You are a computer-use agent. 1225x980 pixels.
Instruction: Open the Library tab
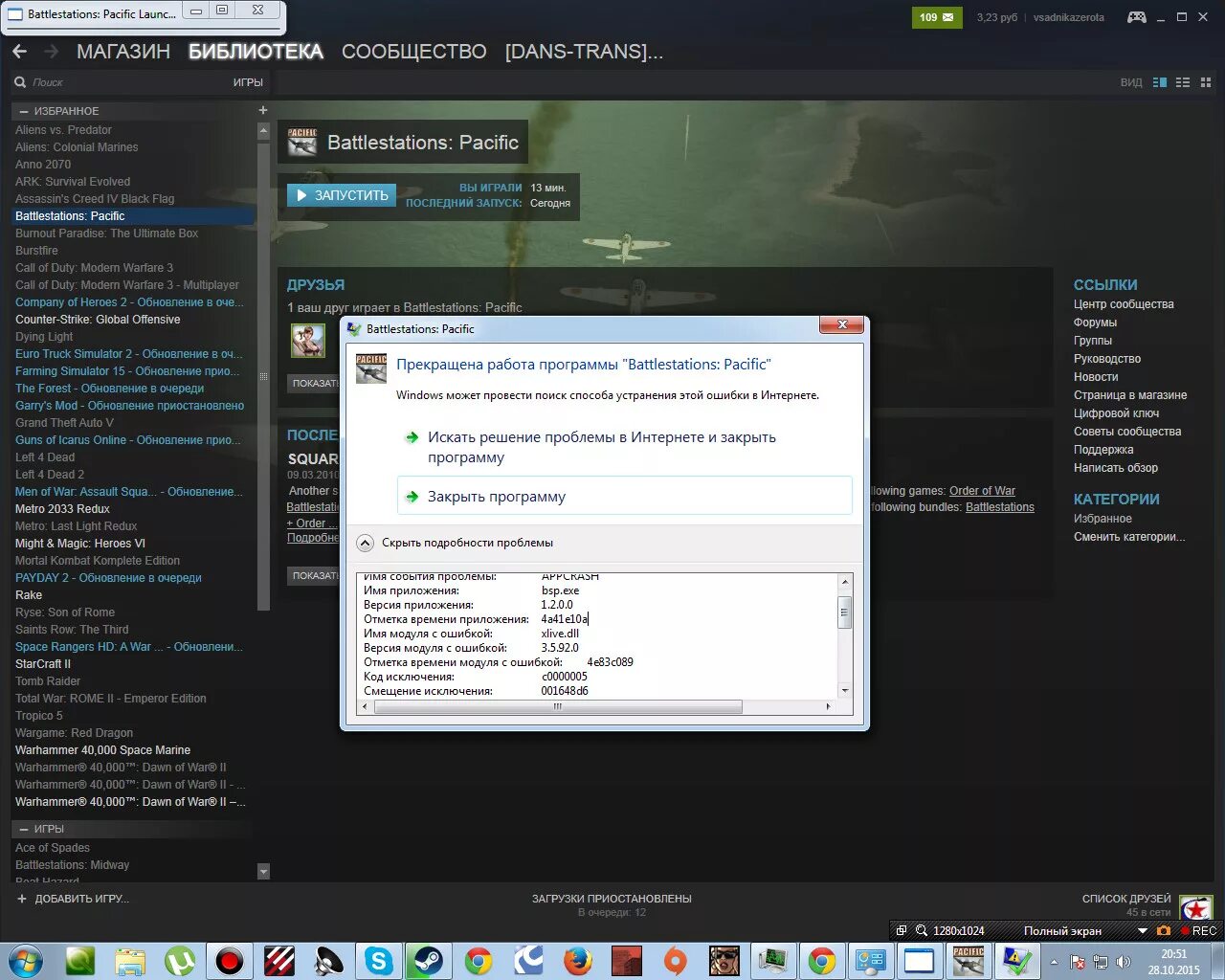point(256,52)
